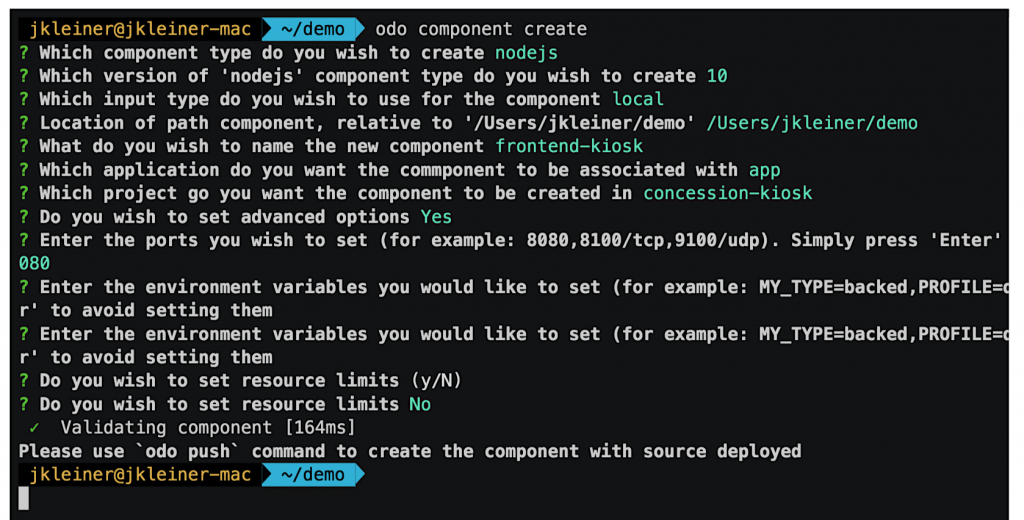Click the green "app" application answer
1024x520 pixels.
[x=764, y=170]
